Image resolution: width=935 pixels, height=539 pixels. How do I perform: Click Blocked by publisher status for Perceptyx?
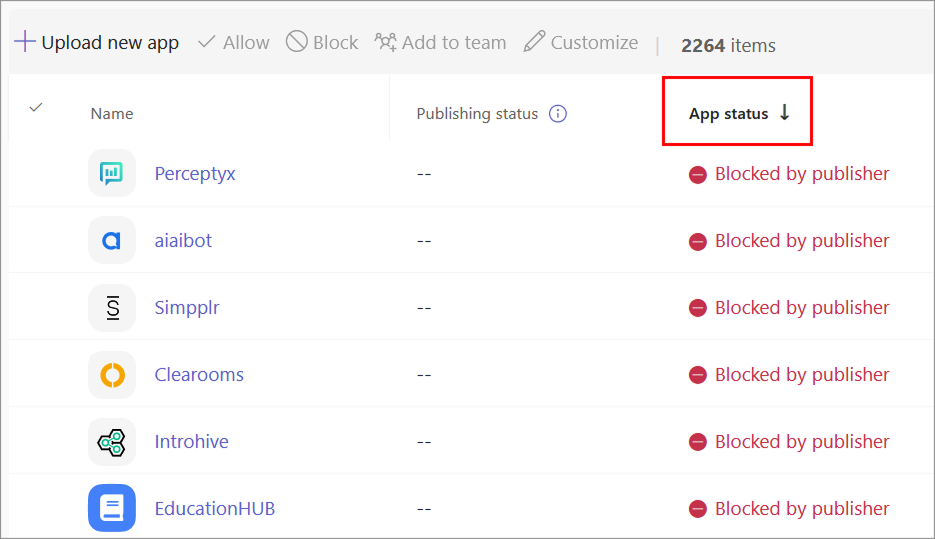coord(789,174)
